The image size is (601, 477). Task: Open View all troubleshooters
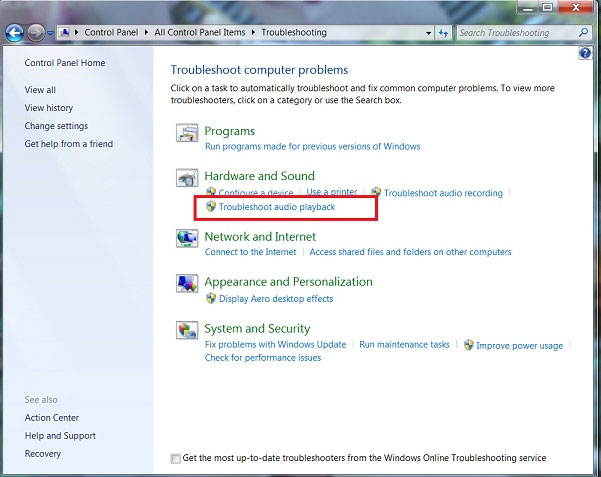(x=40, y=90)
